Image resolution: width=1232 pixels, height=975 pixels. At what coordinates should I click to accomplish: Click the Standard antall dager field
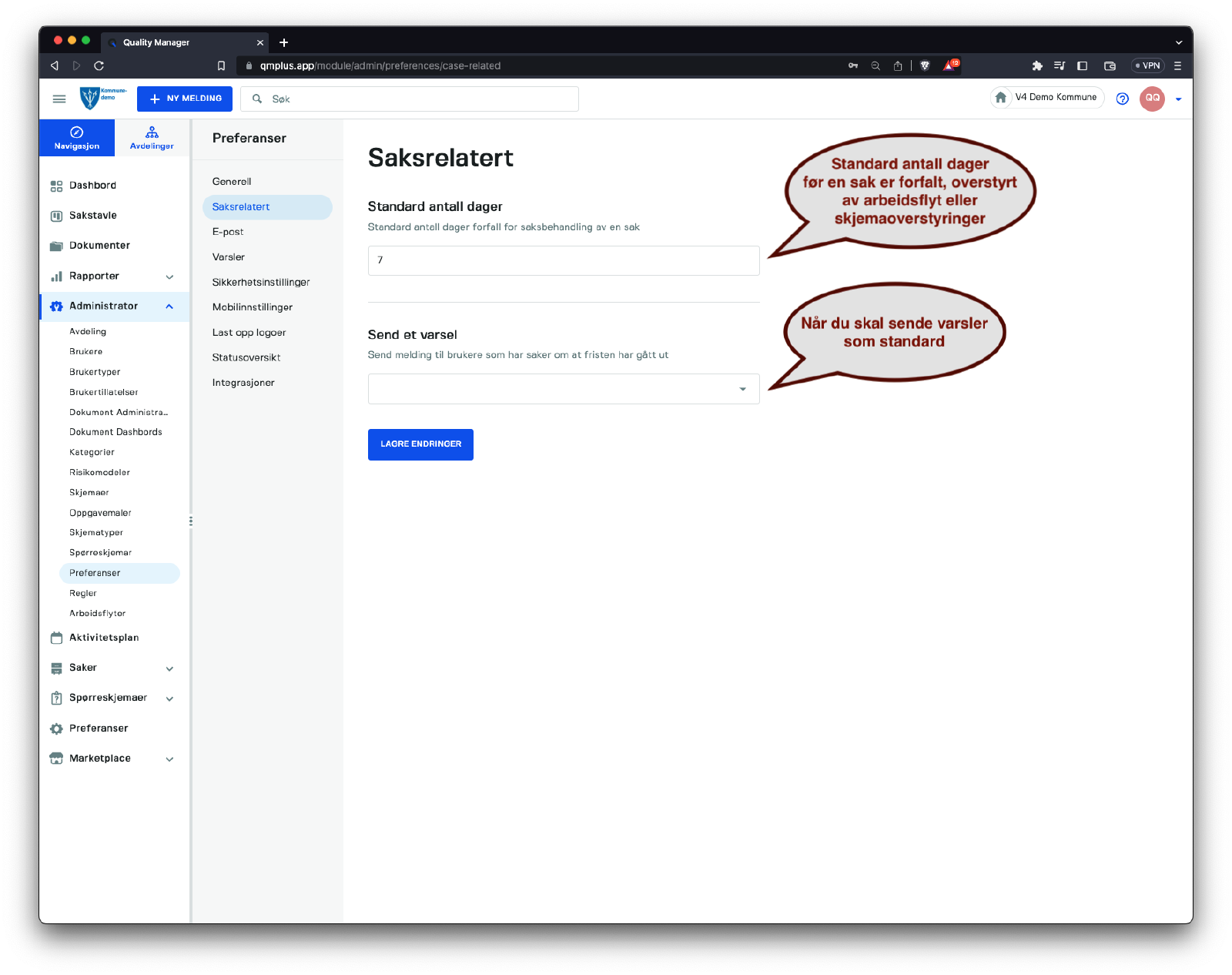tap(564, 260)
